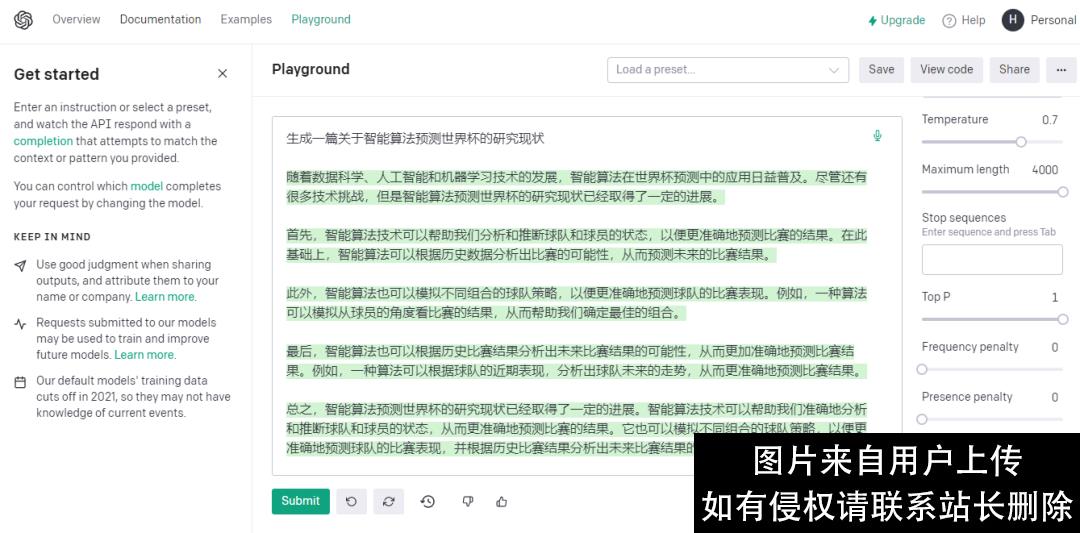This screenshot has height=533, width=1080.
Task: Adjust the Top P slider handle
Action: [1063, 319]
